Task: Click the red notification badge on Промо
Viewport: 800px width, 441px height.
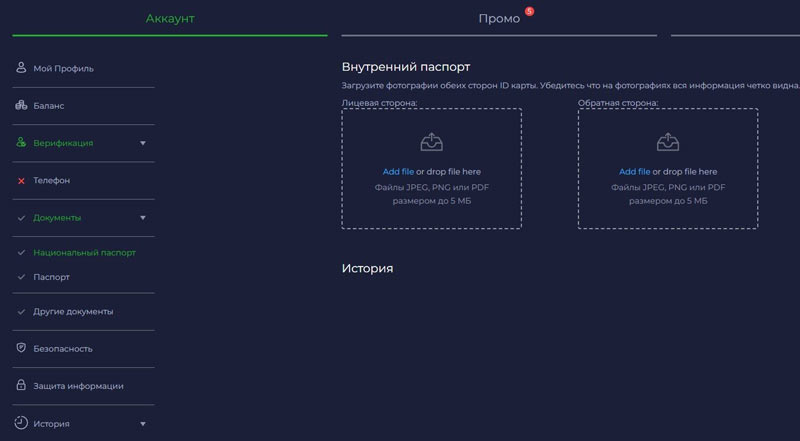Action: pos(529,12)
